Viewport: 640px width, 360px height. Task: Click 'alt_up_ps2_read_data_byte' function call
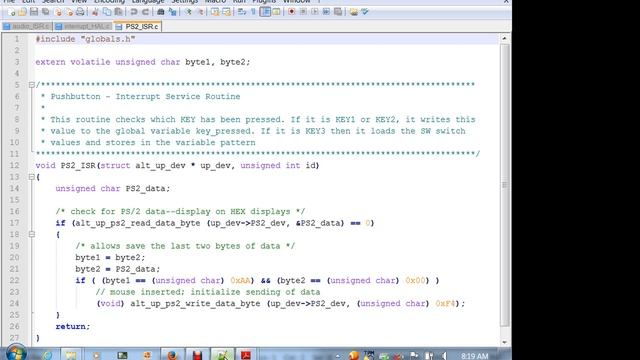[x=138, y=223]
